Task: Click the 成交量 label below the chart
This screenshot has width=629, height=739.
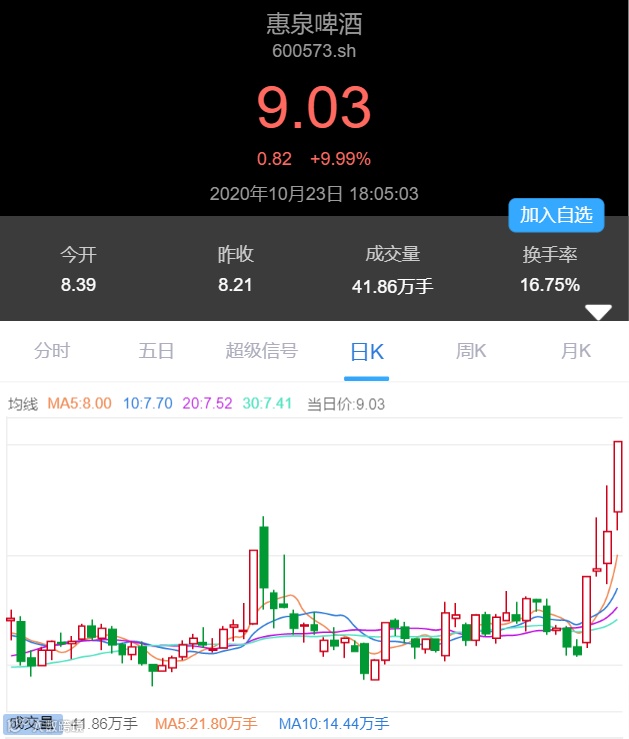Action: (x=32, y=723)
